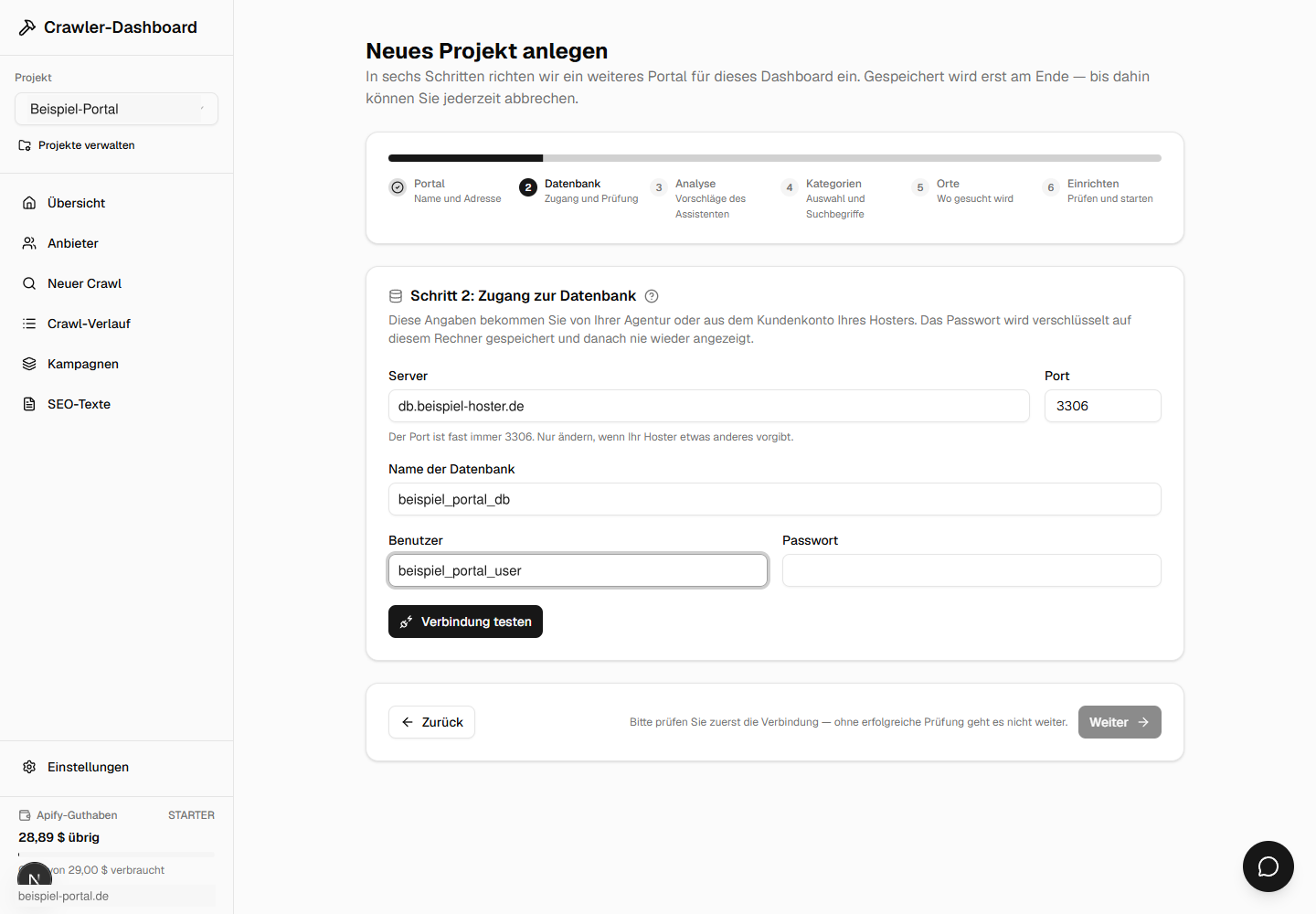Click the Apify-Guthaben wallet icon

click(x=25, y=815)
